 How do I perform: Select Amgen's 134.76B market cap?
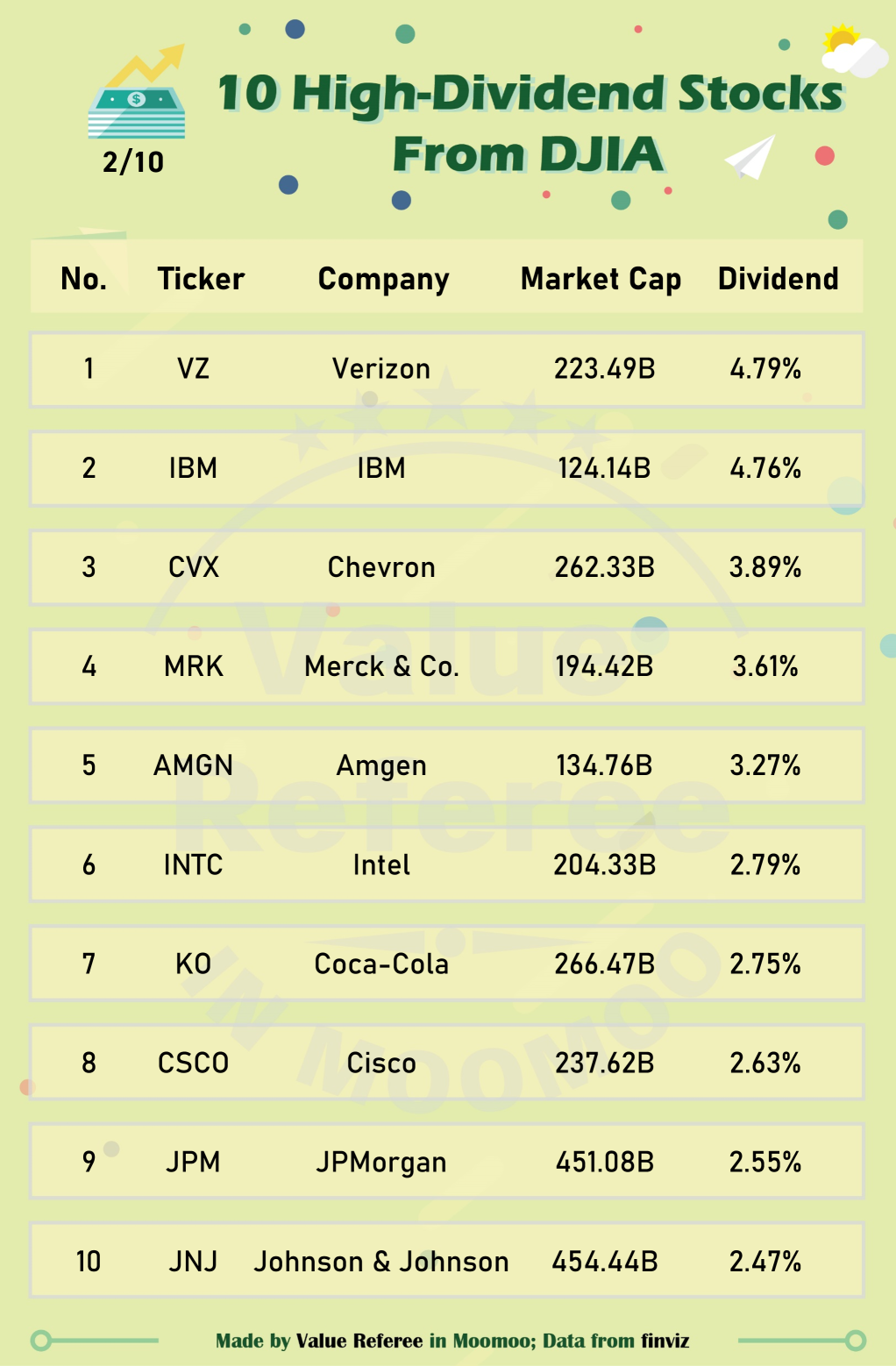click(604, 765)
